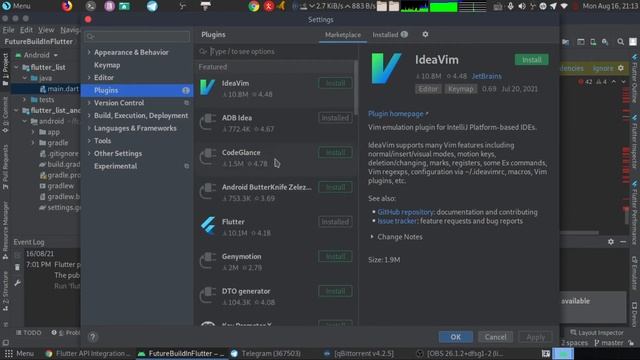Click the Firefox icon in top panel
The width and height of the screenshot is (640, 360).
click(x=67, y=6)
